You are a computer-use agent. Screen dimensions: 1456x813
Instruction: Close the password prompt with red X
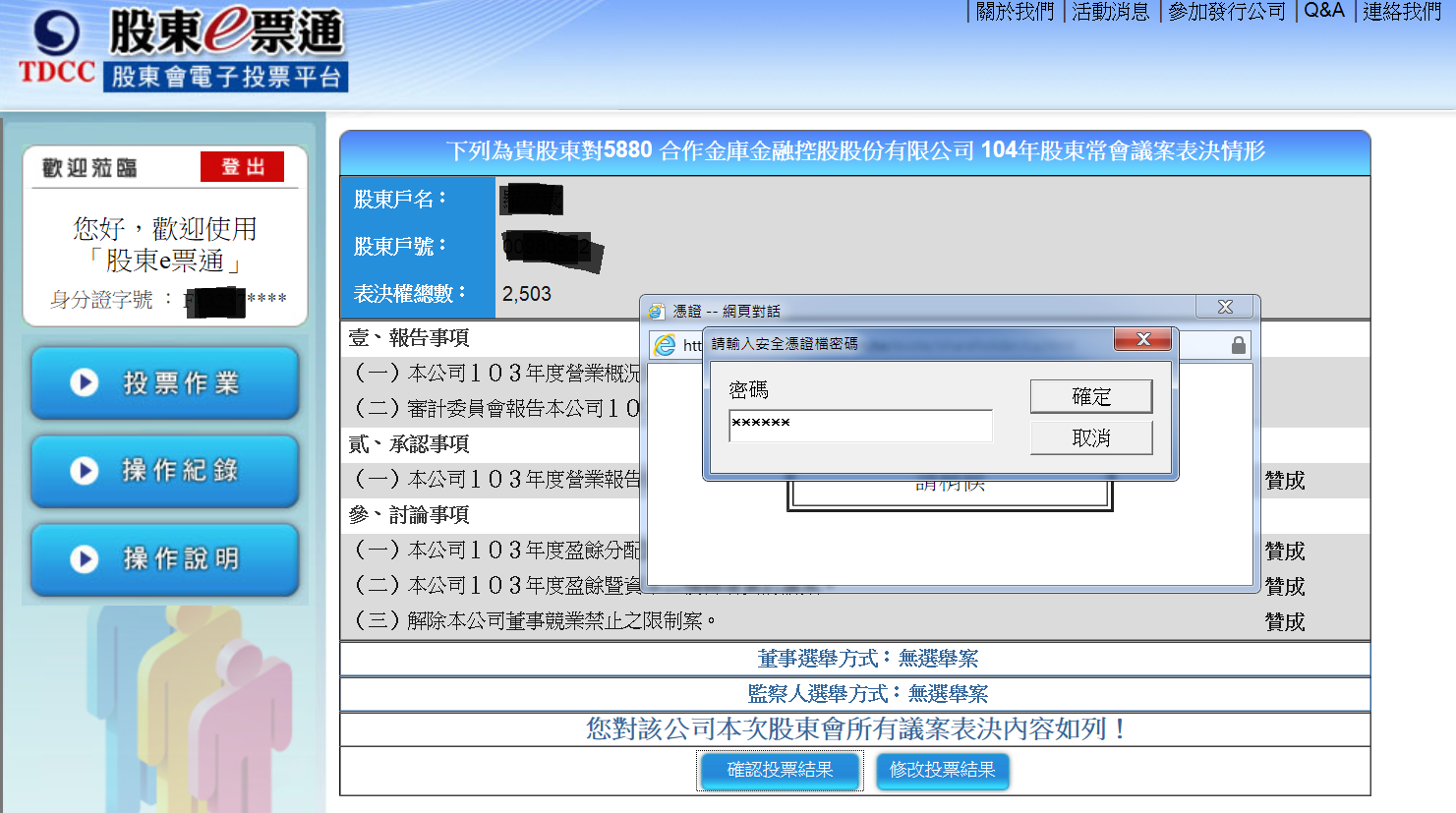(x=1142, y=339)
